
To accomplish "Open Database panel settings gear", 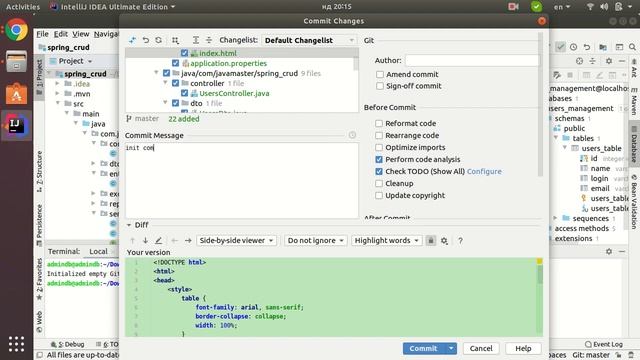I will [x=609, y=61].
